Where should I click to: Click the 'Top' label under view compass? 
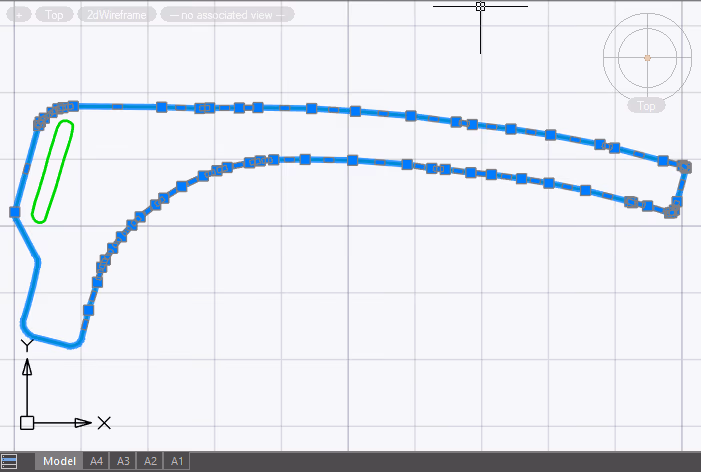pos(646,106)
